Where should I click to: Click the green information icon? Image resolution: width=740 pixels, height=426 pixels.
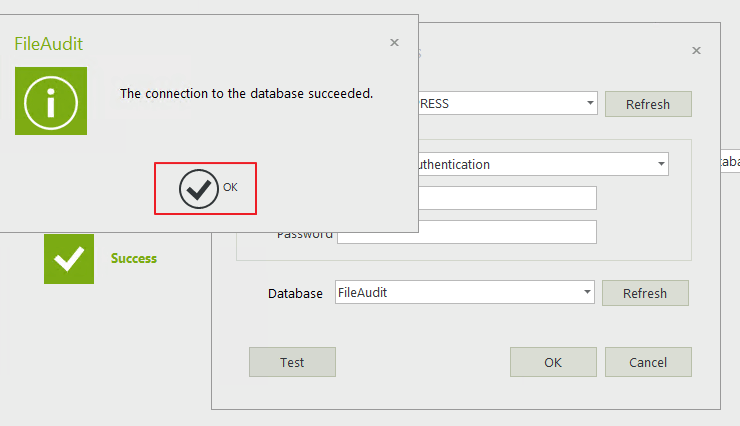coord(51,101)
